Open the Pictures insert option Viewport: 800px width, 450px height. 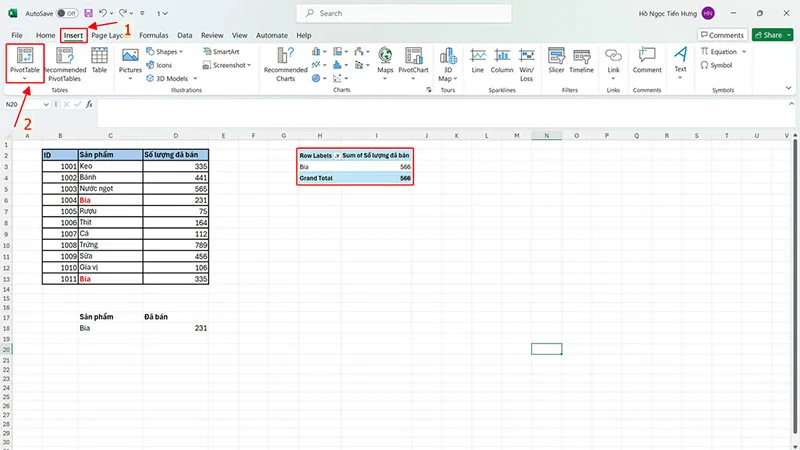[x=130, y=64]
